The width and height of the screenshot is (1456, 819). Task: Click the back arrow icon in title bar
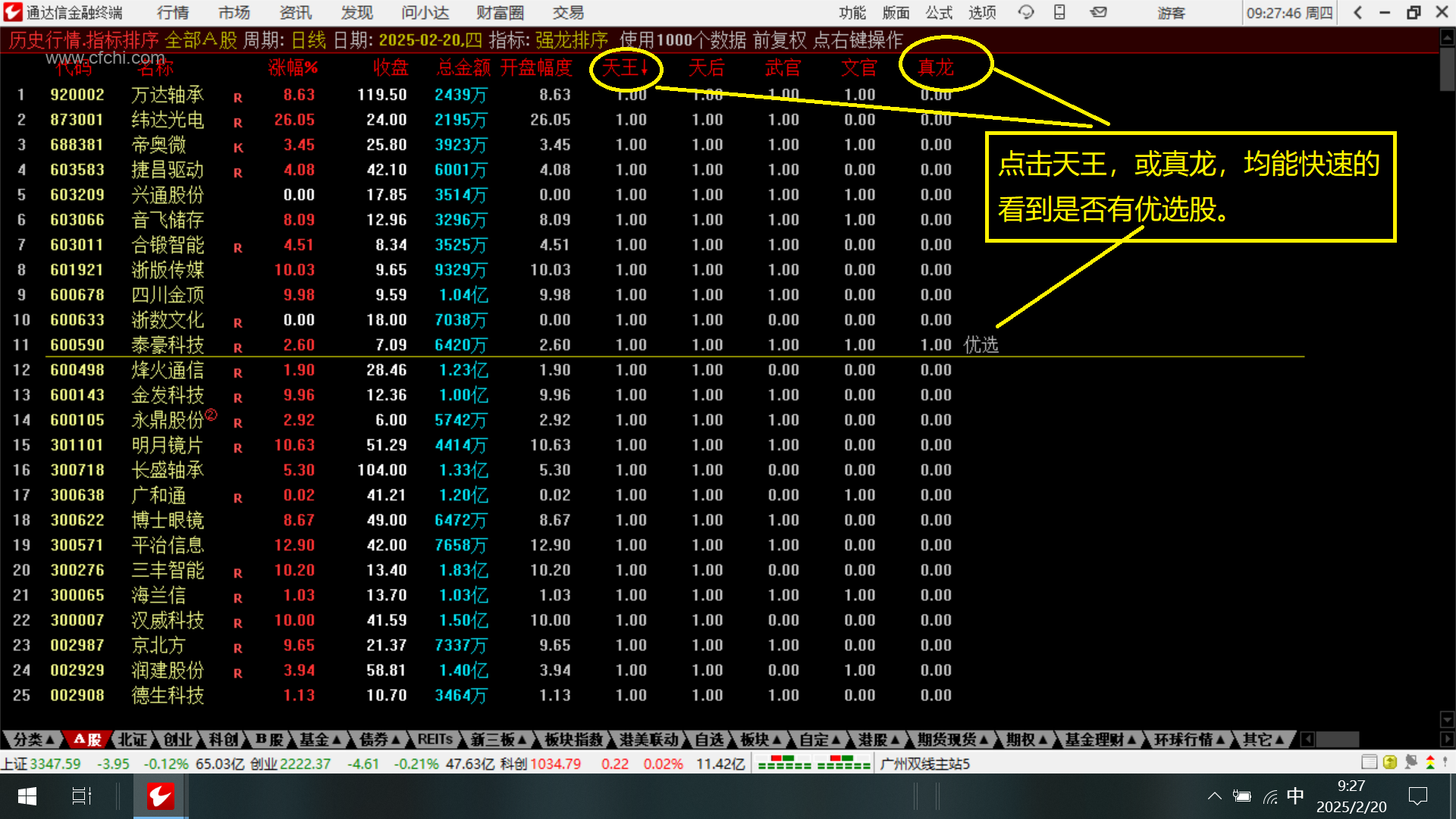coord(1358,12)
